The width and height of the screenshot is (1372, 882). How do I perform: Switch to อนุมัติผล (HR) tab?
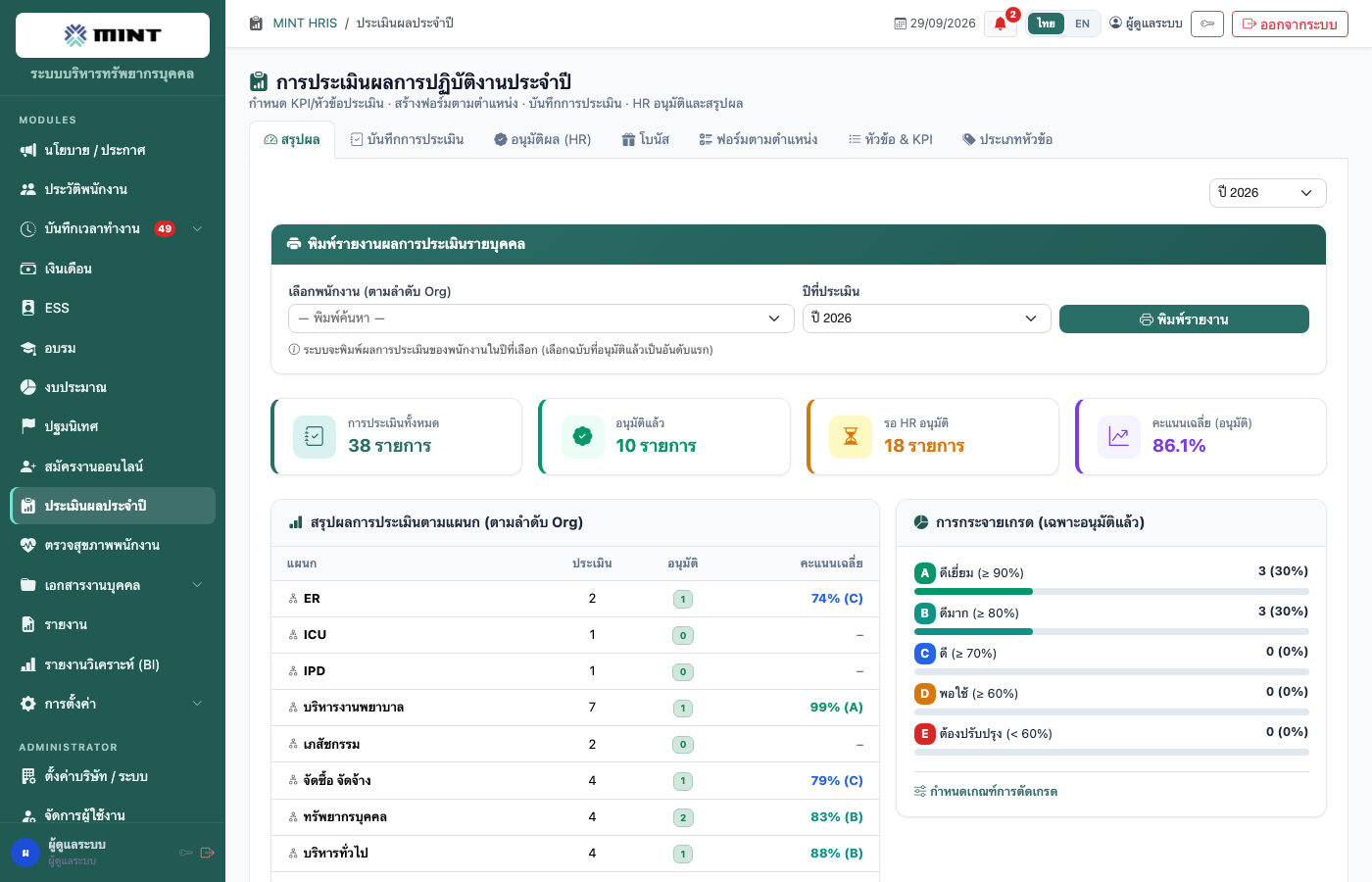click(543, 140)
